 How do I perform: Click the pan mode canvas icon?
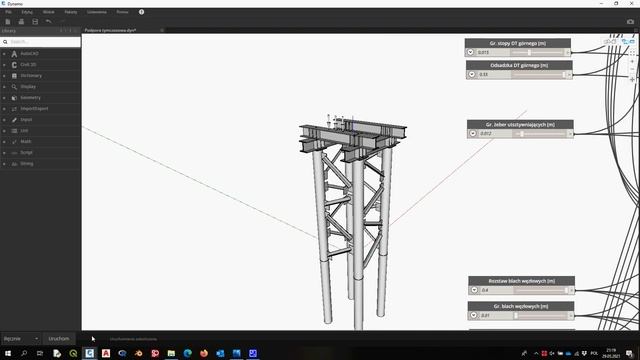coord(632,79)
